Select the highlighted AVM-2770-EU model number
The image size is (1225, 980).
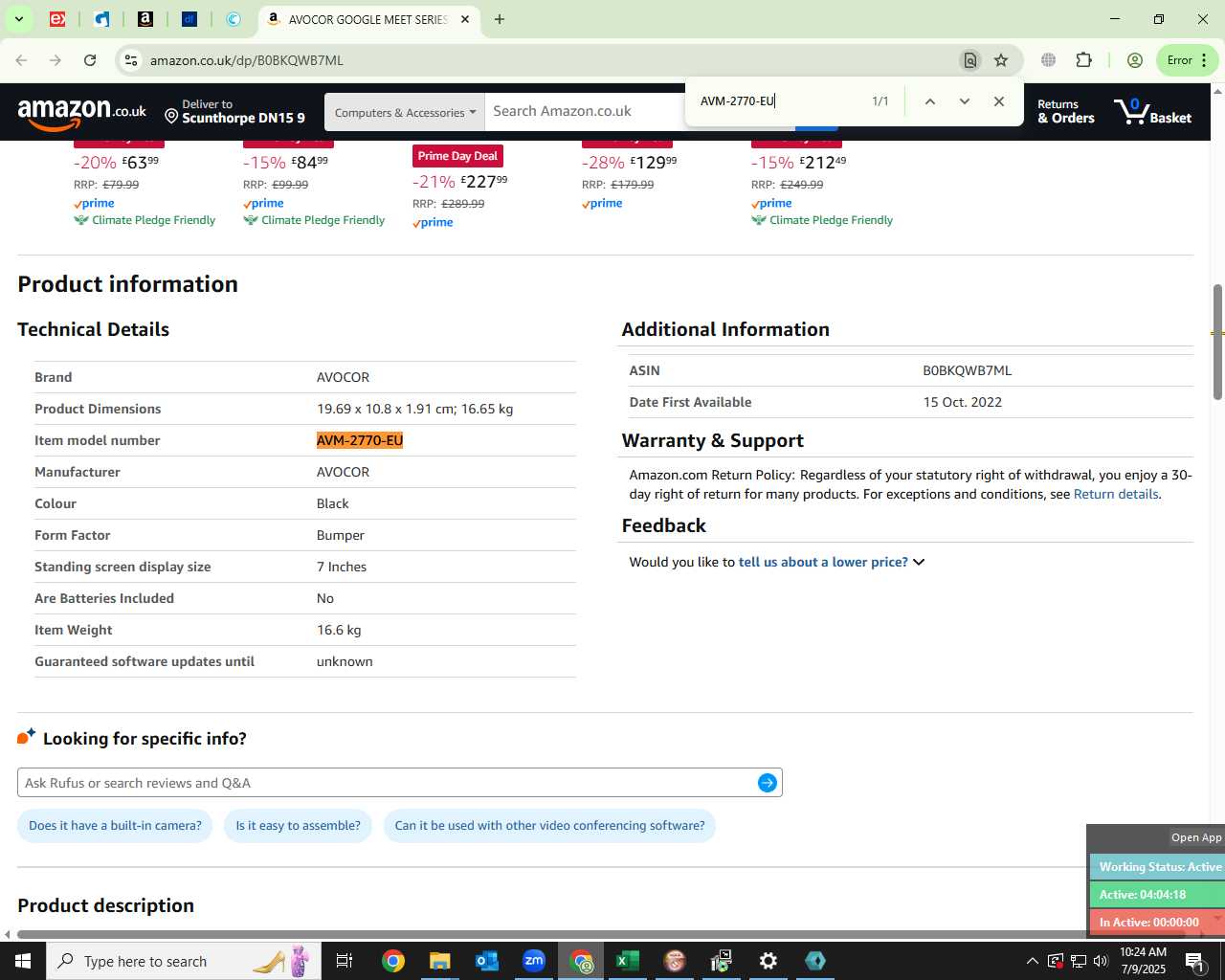pos(360,440)
